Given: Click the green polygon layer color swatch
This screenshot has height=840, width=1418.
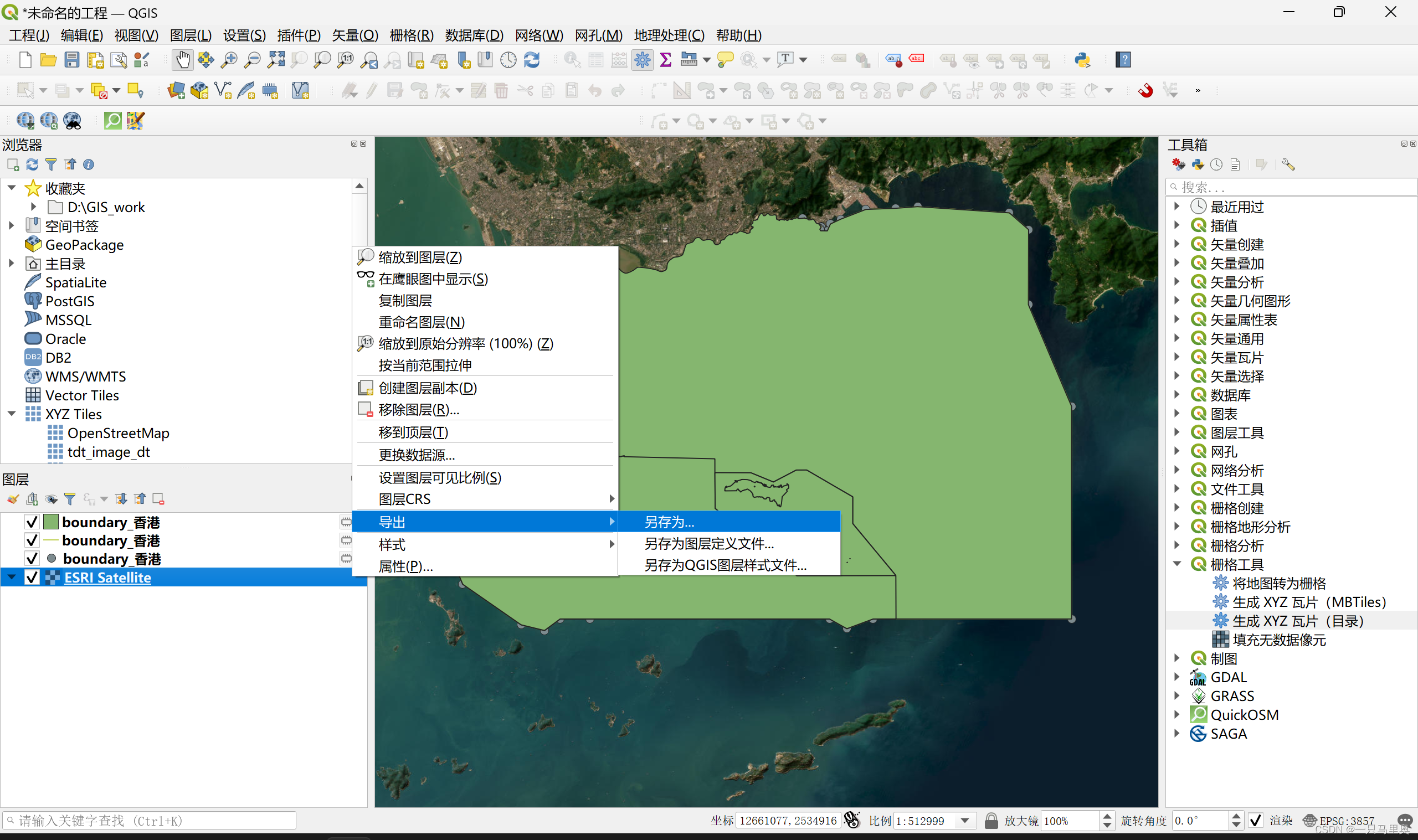Looking at the screenshot, I should [x=51, y=522].
